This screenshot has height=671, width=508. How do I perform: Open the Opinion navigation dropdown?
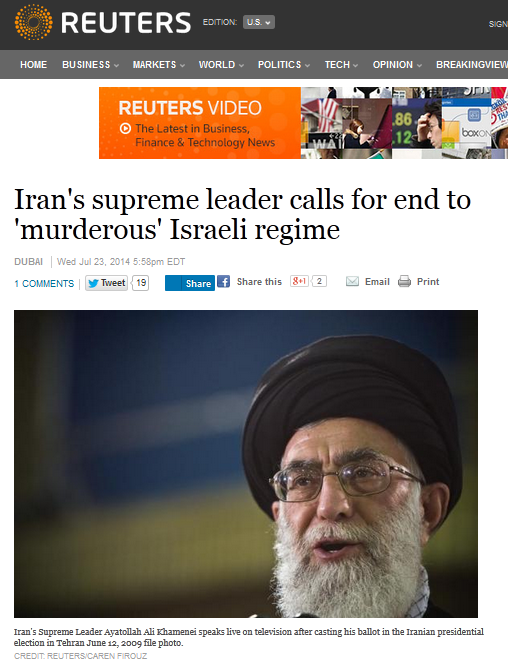[397, 65]
